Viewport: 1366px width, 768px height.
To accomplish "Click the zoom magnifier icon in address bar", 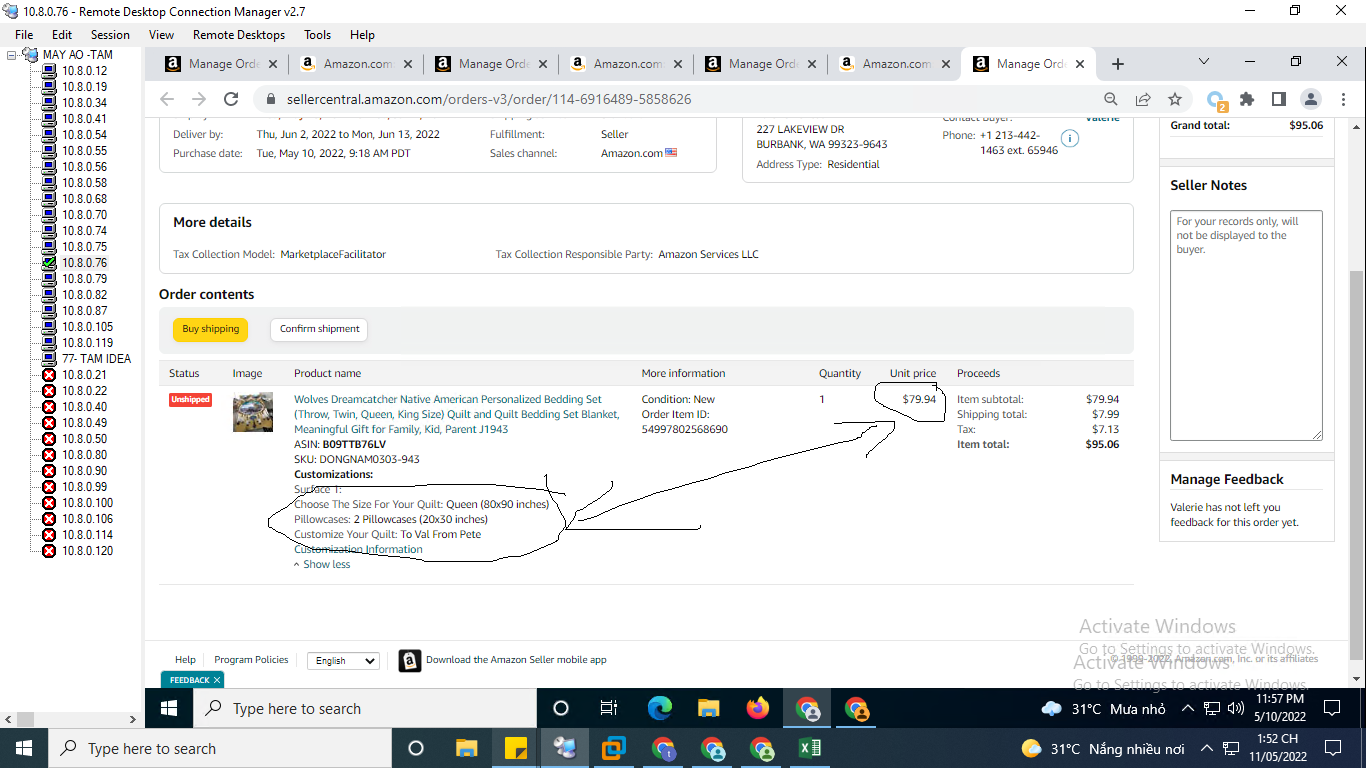I will click(x=1111, y=99).
